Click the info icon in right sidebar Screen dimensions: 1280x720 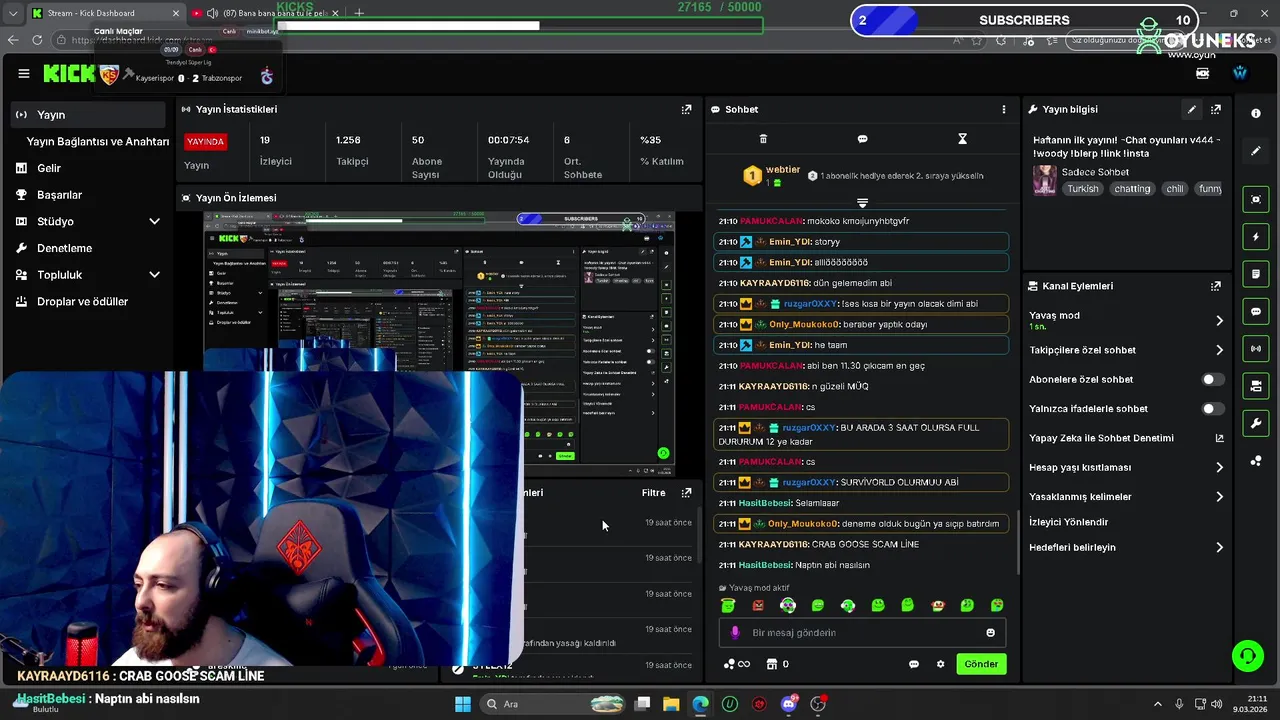click(x=1256, y=113)
